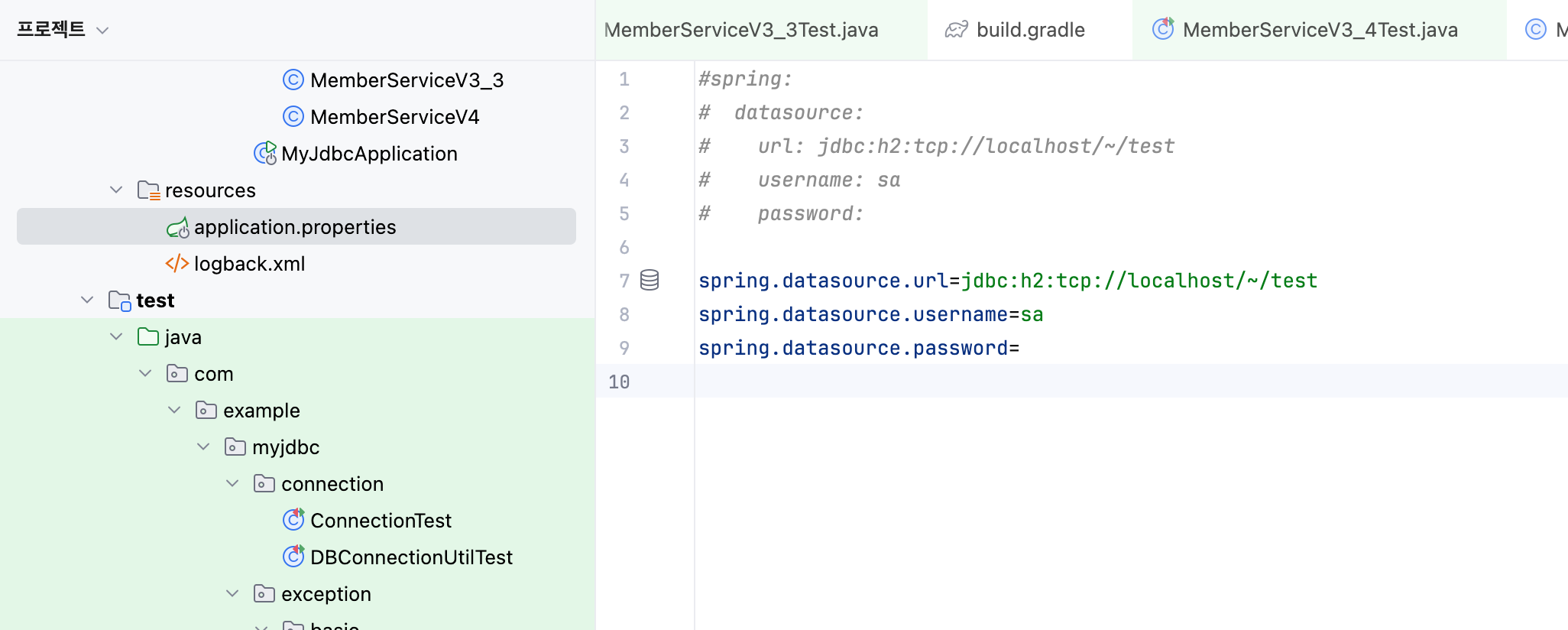This screenshot has width=1568, height=630.
Task: Collapse the resources folder chevron
Action: pos(116,190)
